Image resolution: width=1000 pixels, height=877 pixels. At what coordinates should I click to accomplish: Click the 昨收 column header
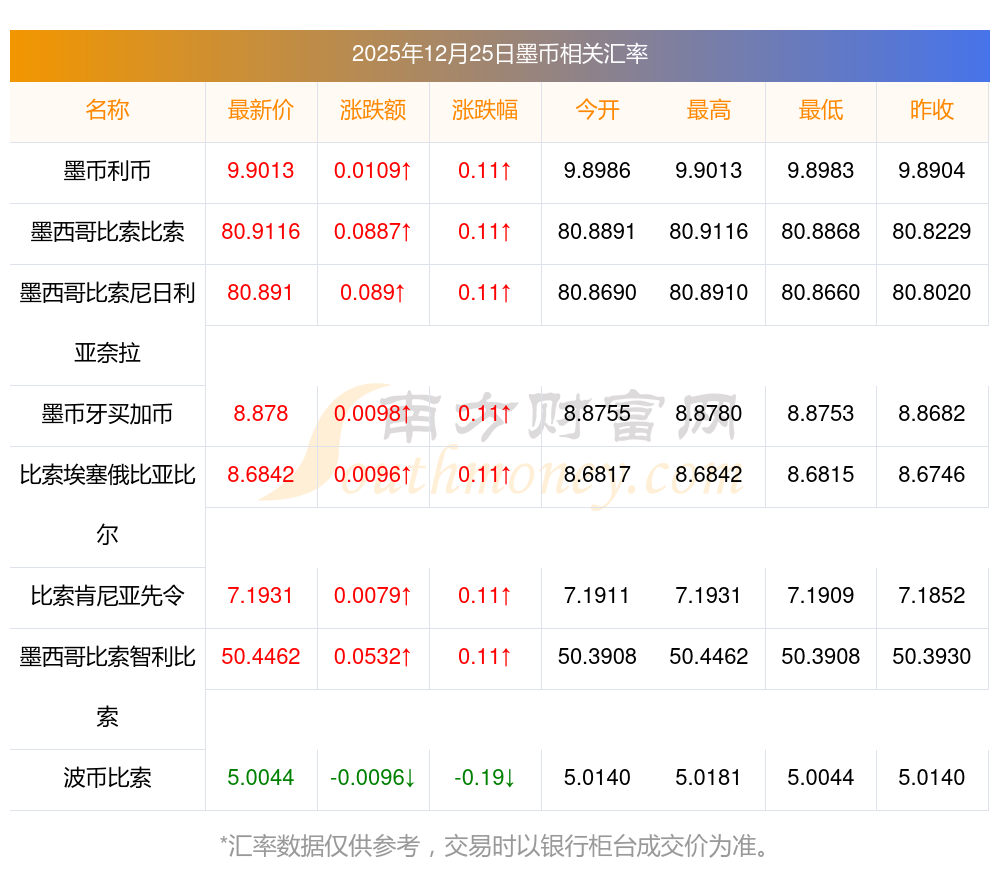pyautogui.click(x=932, y=110)
